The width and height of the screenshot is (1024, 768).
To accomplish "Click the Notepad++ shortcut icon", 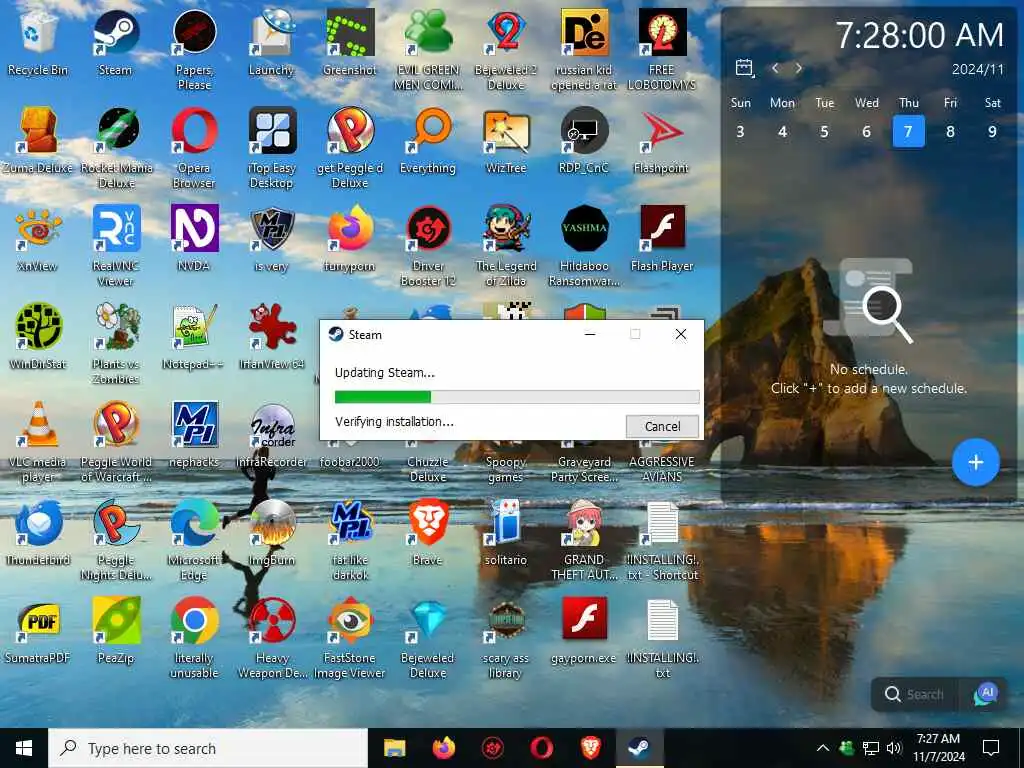I will [194, 327].
